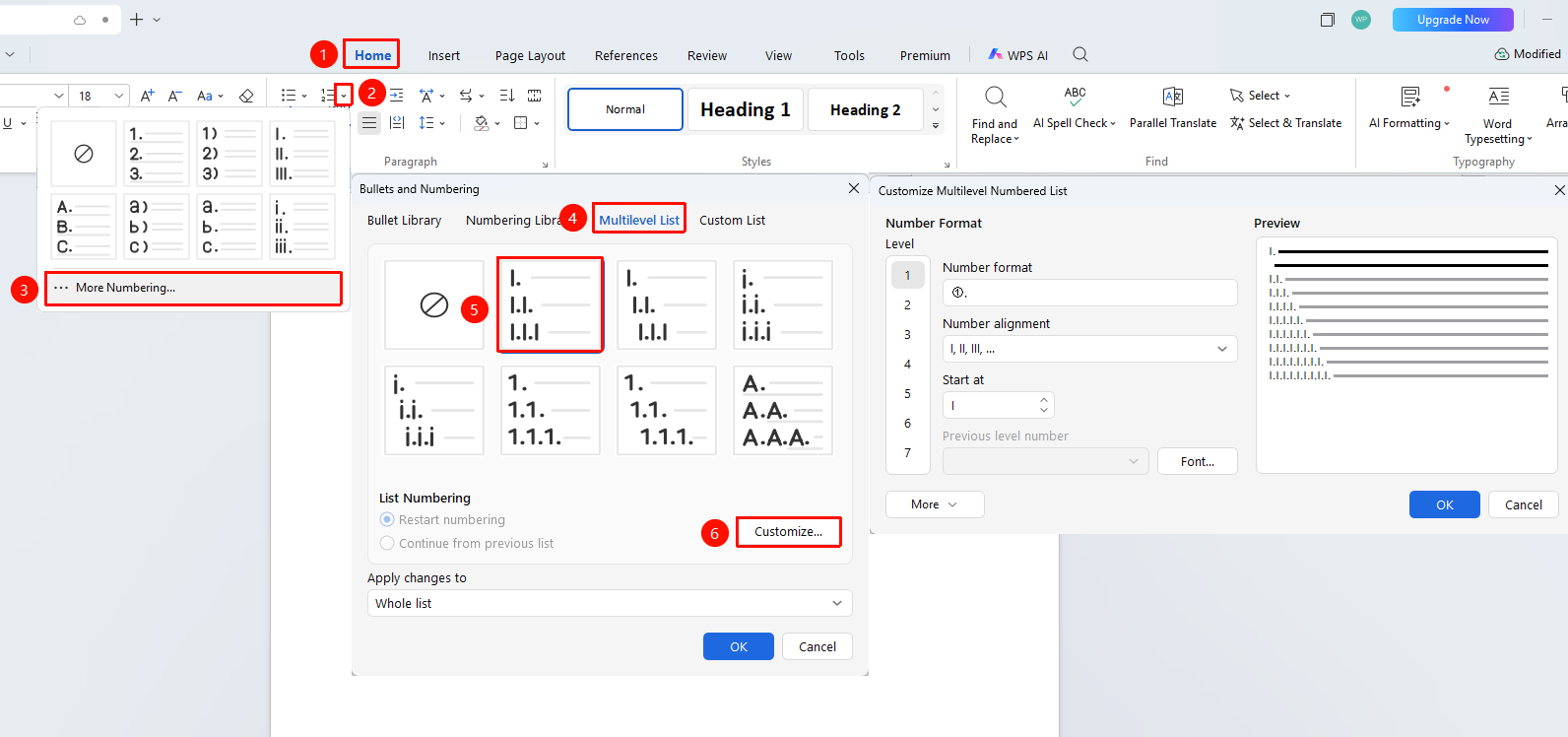Select Restart numbering radio button
1568x737 pixels.
[387, 519]
